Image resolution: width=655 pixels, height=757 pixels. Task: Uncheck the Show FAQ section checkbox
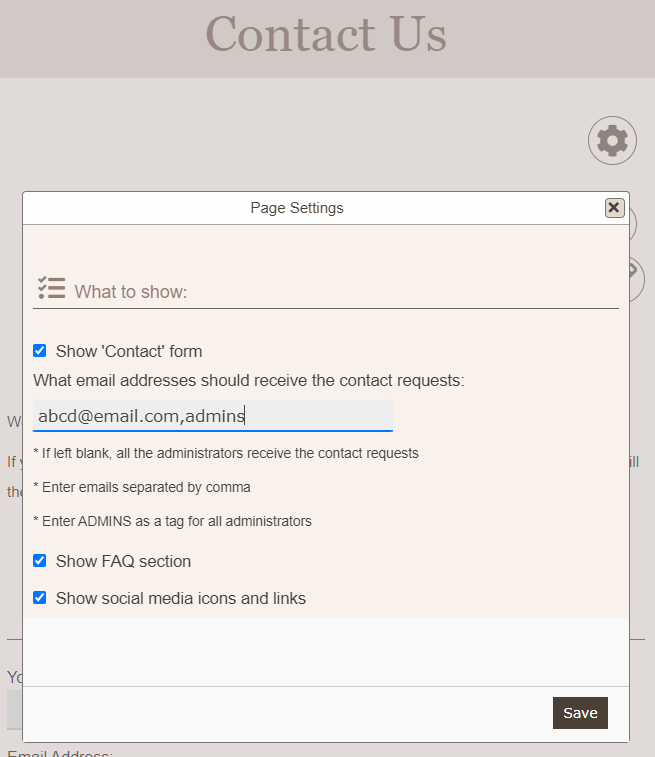pyautogui.click(x=40, y=561)
